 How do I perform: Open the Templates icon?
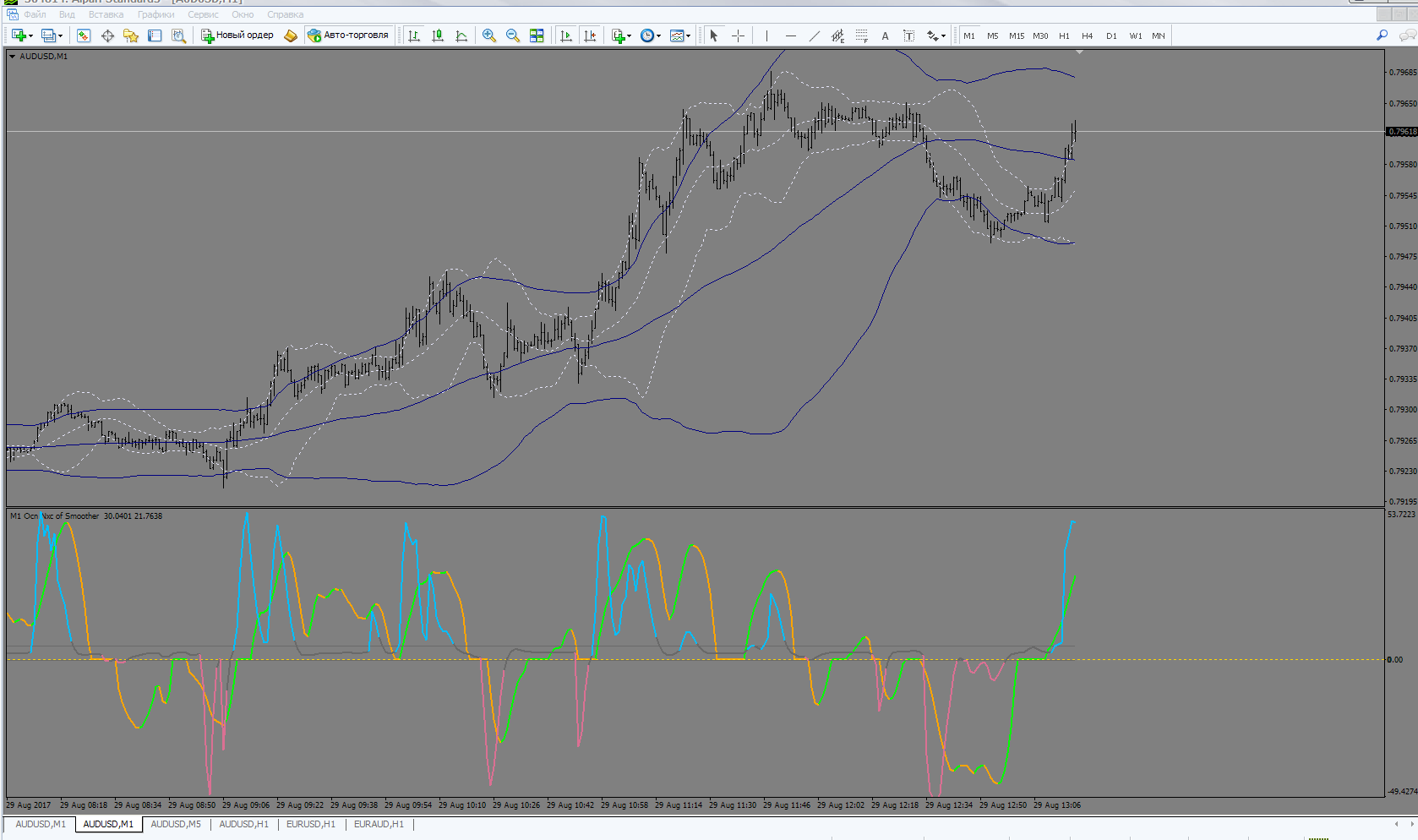(x=676, y=35)
